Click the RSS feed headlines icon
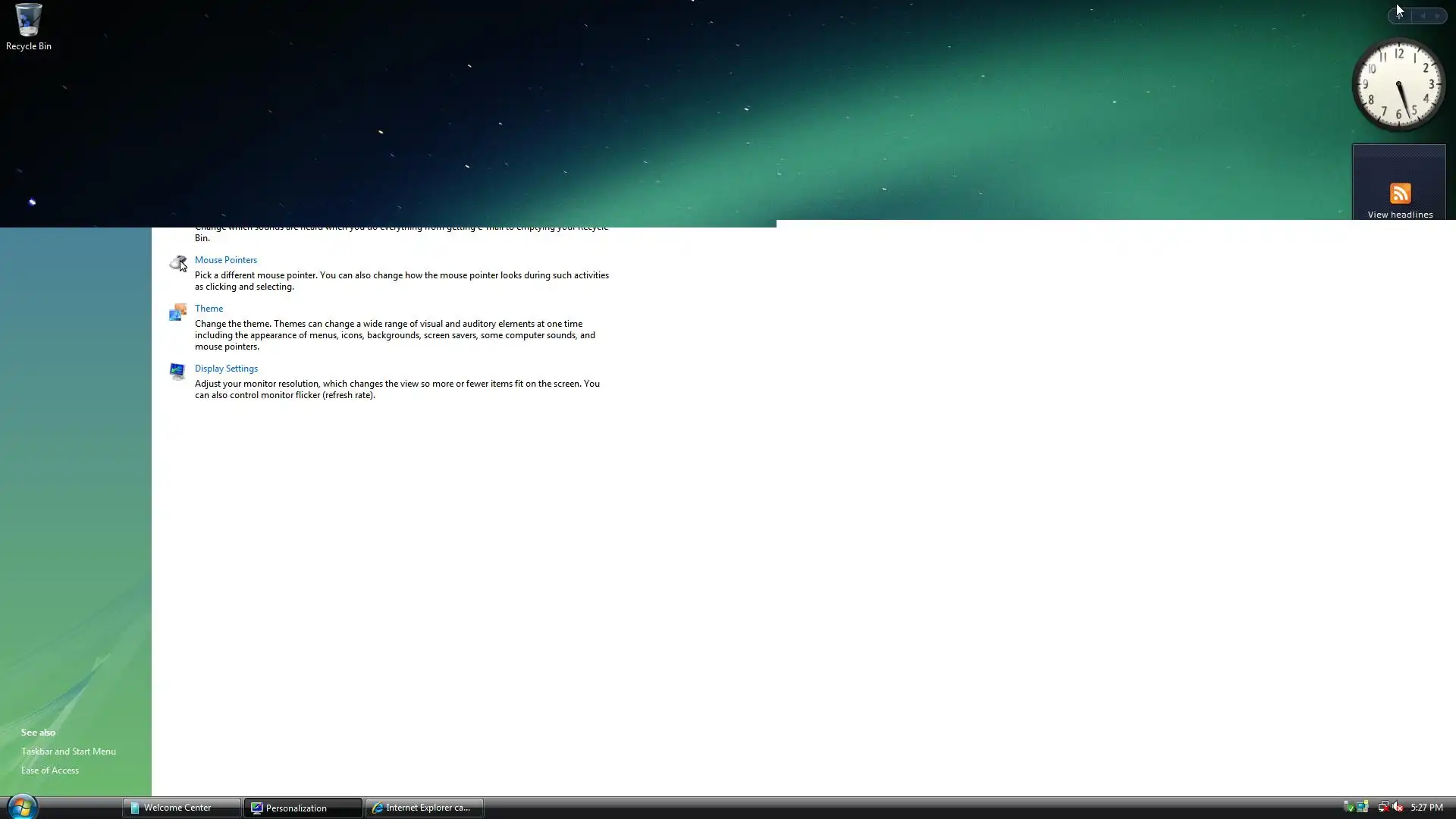Screen dimensions: 1456x819 pyautogui.click(x=1400, y=193)
